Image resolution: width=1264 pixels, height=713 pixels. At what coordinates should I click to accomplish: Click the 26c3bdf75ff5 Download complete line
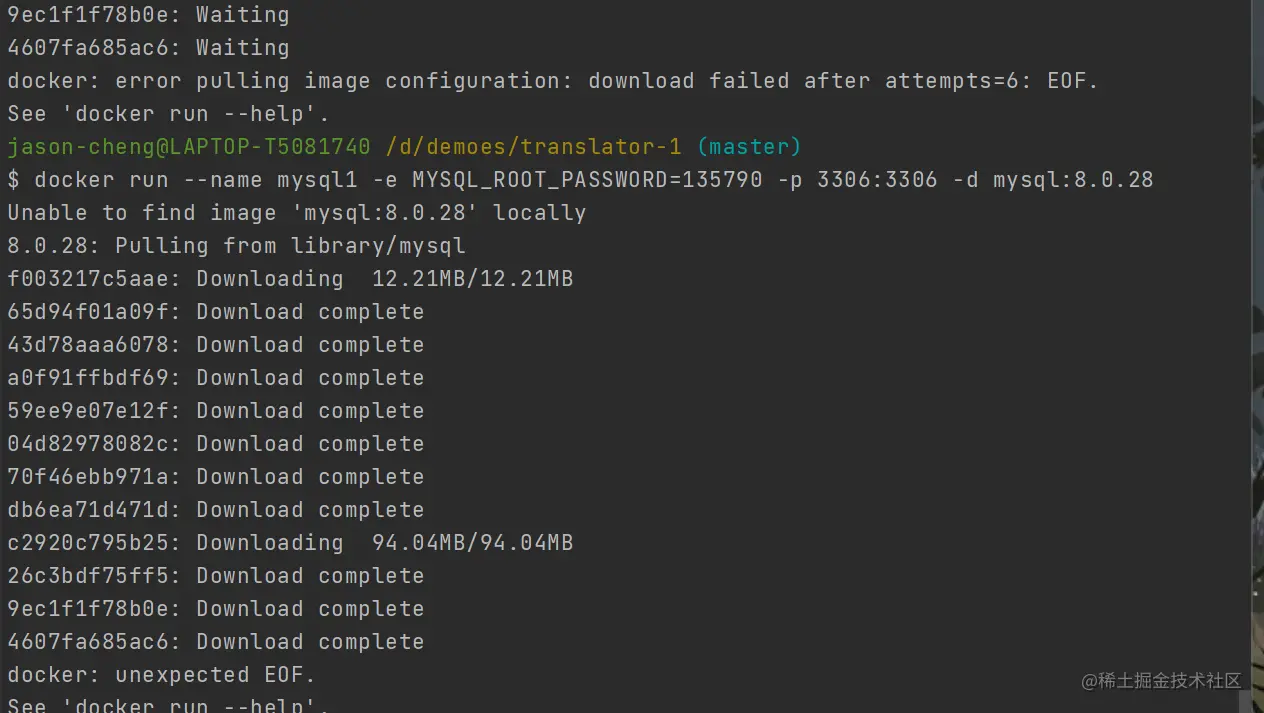(215, 576)
